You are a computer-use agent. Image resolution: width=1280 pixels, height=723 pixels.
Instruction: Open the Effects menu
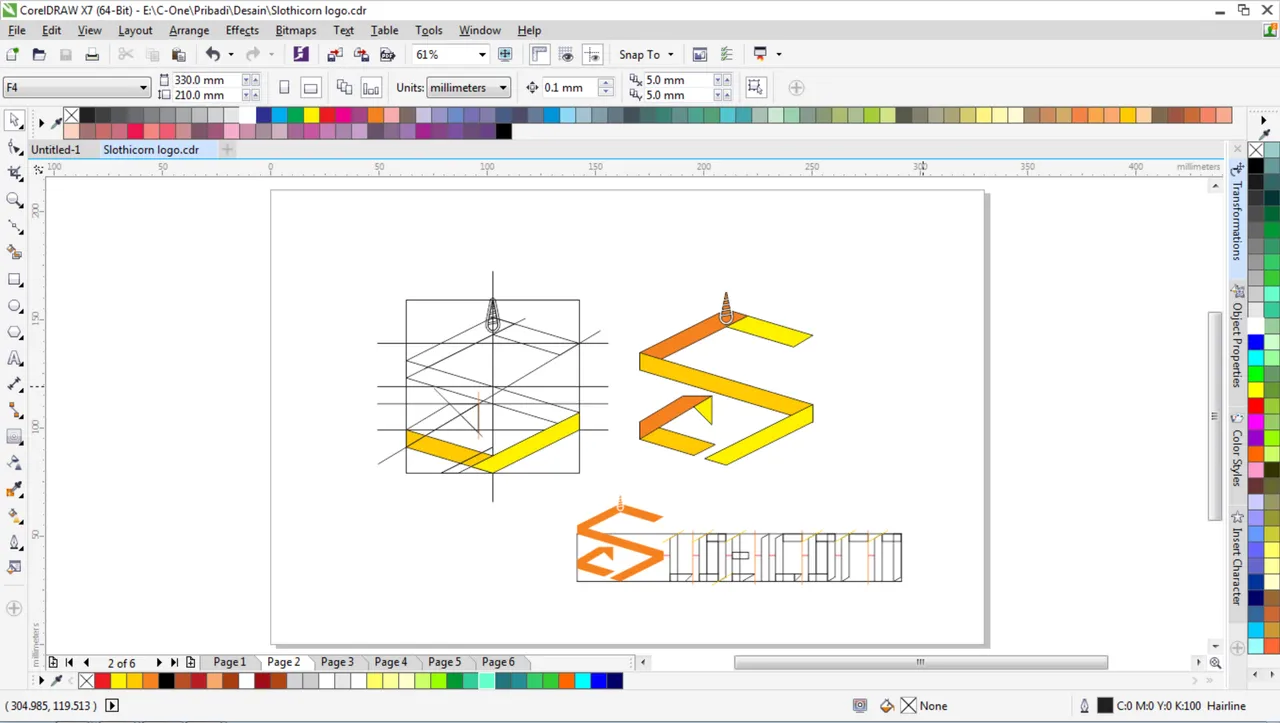(x=242, y=30)
